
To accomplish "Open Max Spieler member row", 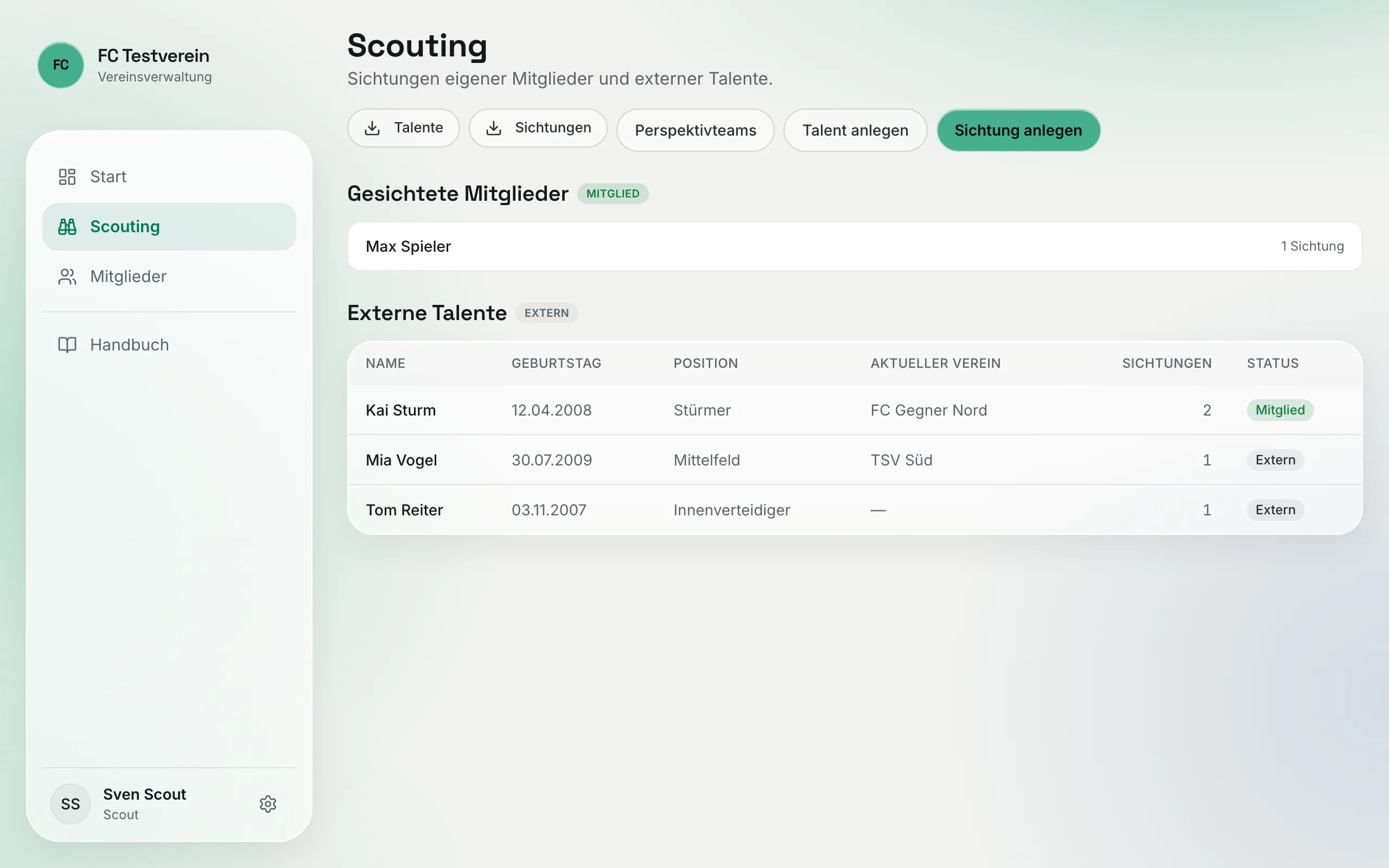I will click(x=855, y=246).
